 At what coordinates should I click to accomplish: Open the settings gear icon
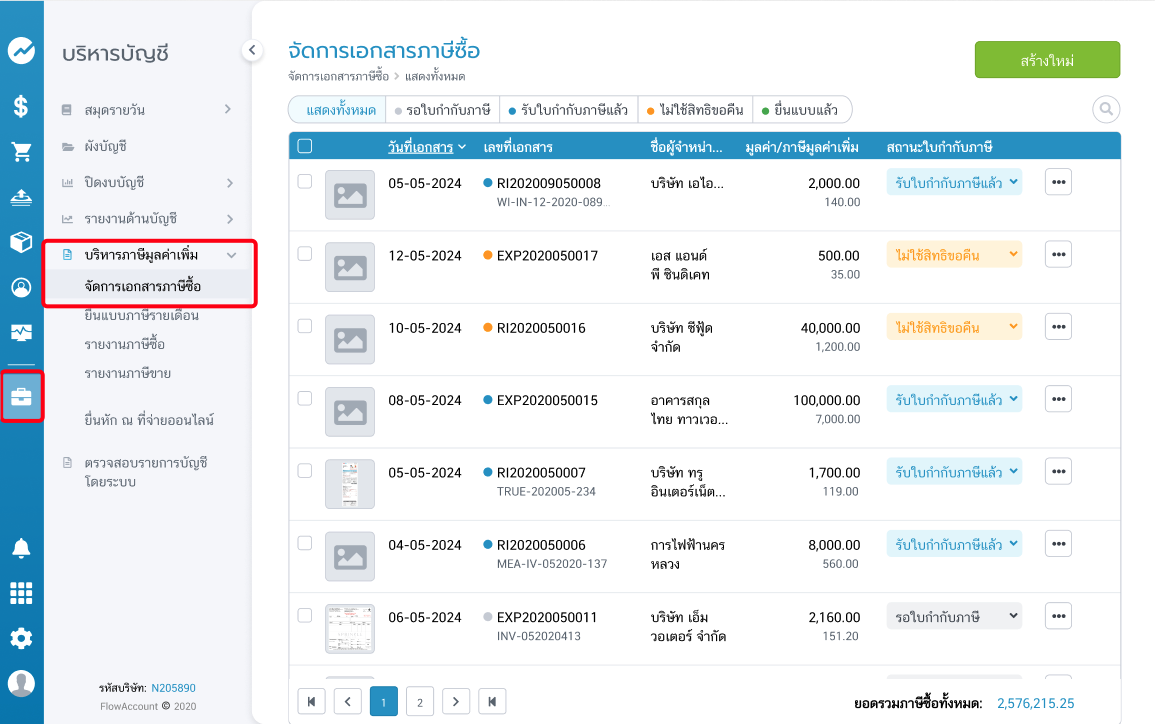[x=21, y=638]
